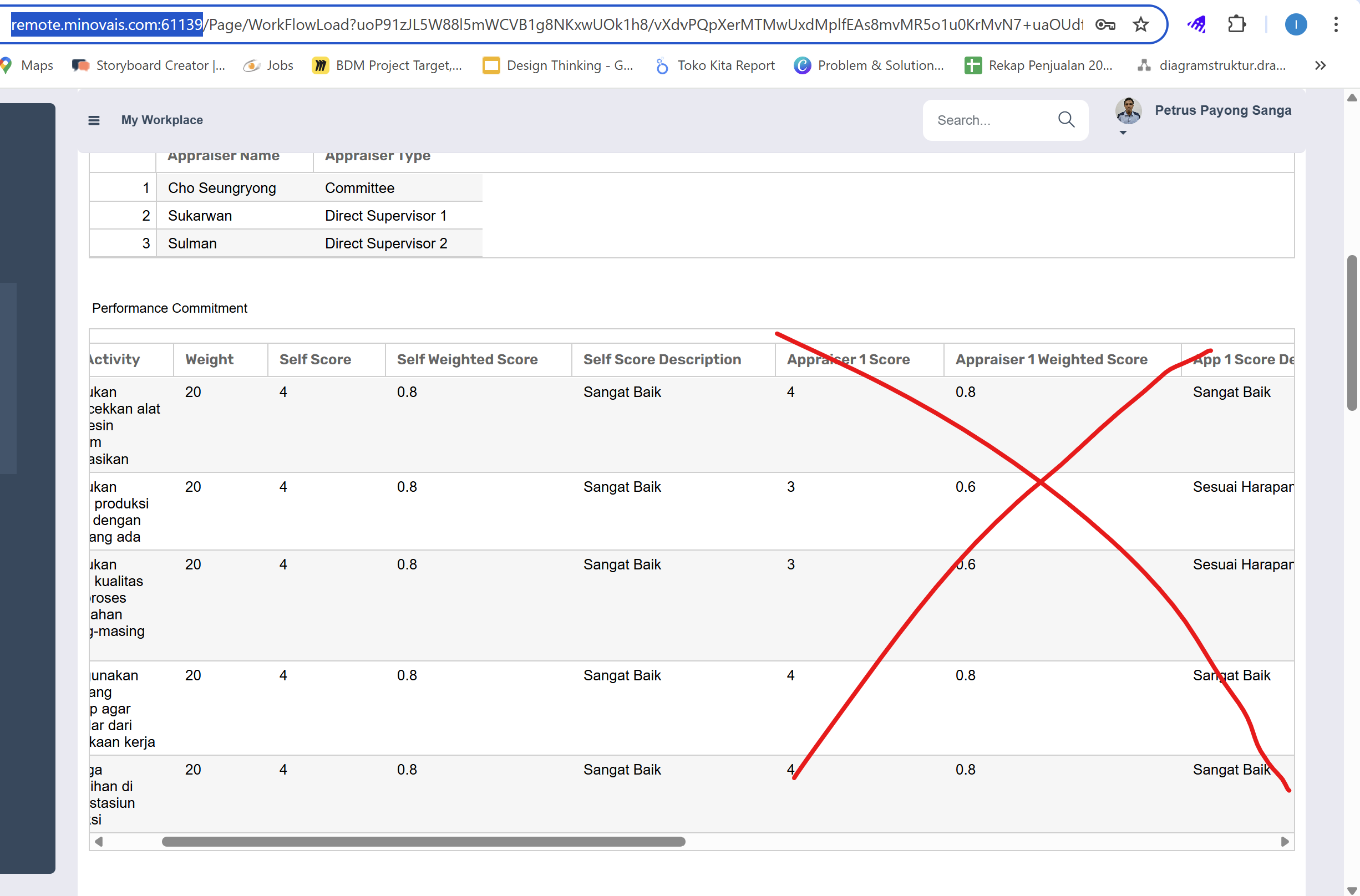Click the table scroll left arrow
The height and width of the screenshot is (896, 1360).
pyautogui.click(x=99, y=842)
